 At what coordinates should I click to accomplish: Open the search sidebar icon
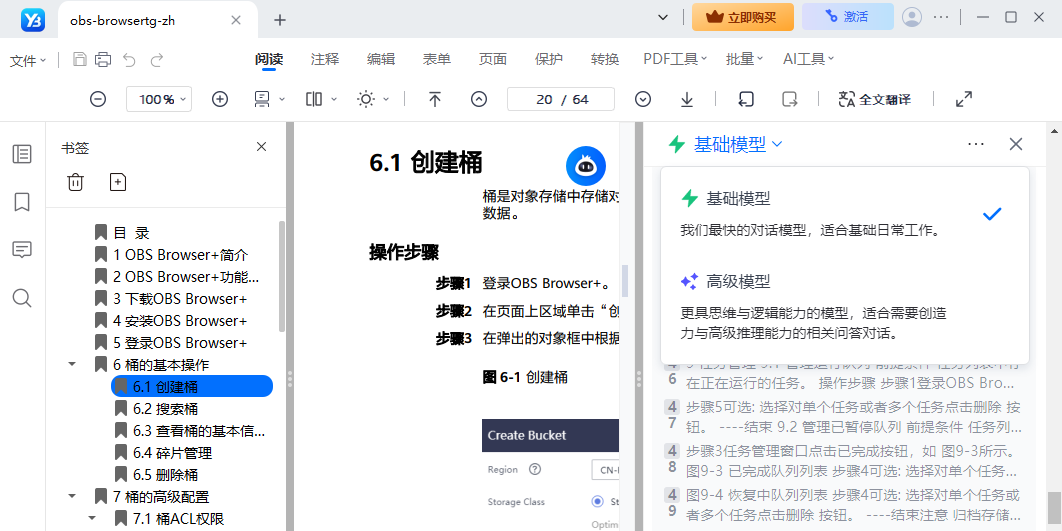coord(22,298)
